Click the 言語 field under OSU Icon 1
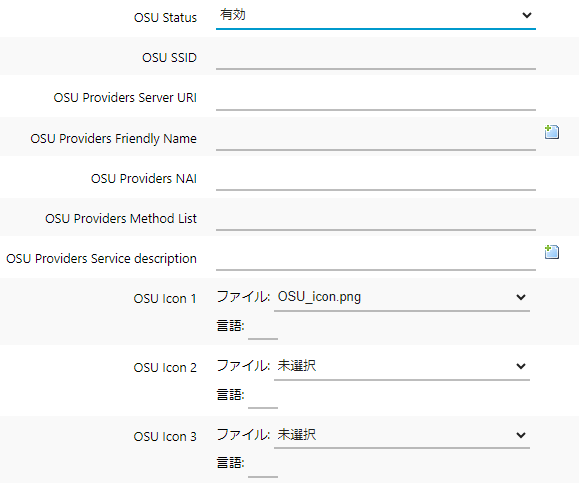579x483 pixels. [263, 328]
